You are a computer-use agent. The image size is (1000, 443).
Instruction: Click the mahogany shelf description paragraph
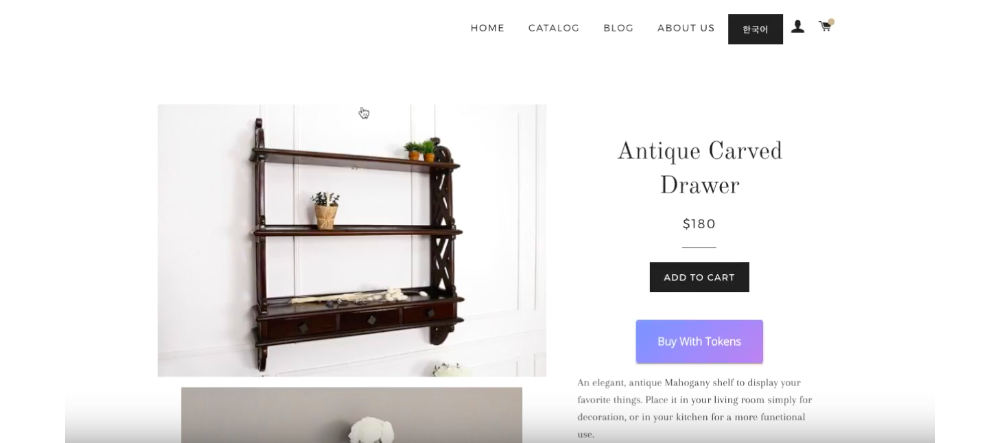point(695,408)
